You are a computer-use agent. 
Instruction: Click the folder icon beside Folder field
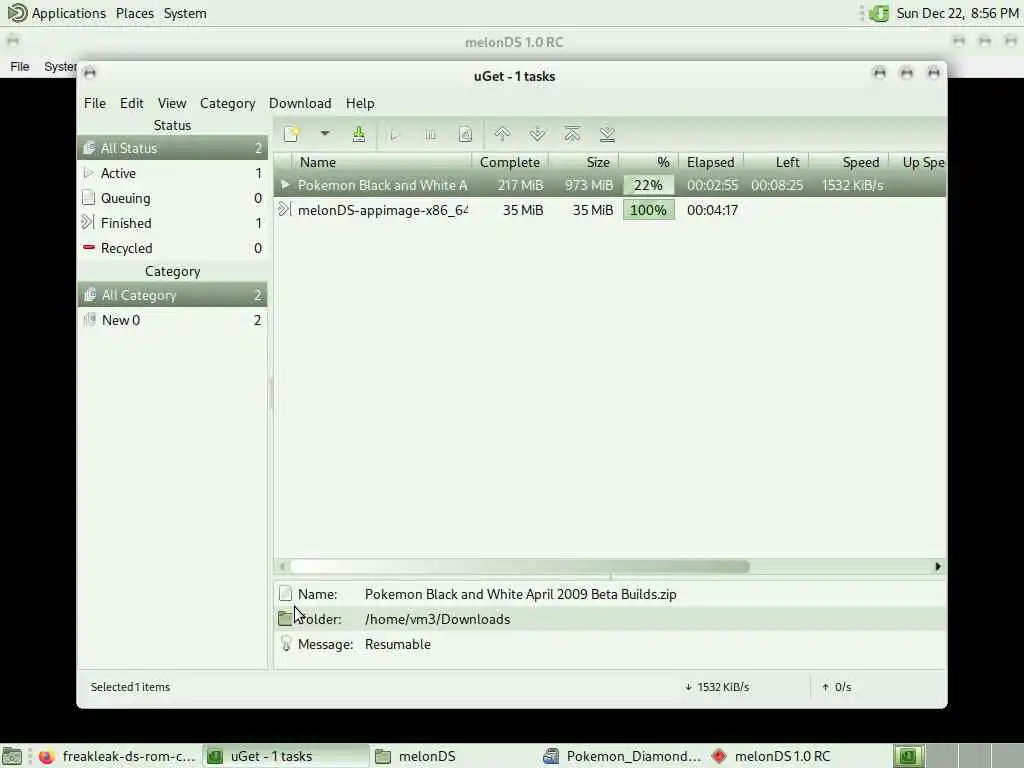click(285, 618)
